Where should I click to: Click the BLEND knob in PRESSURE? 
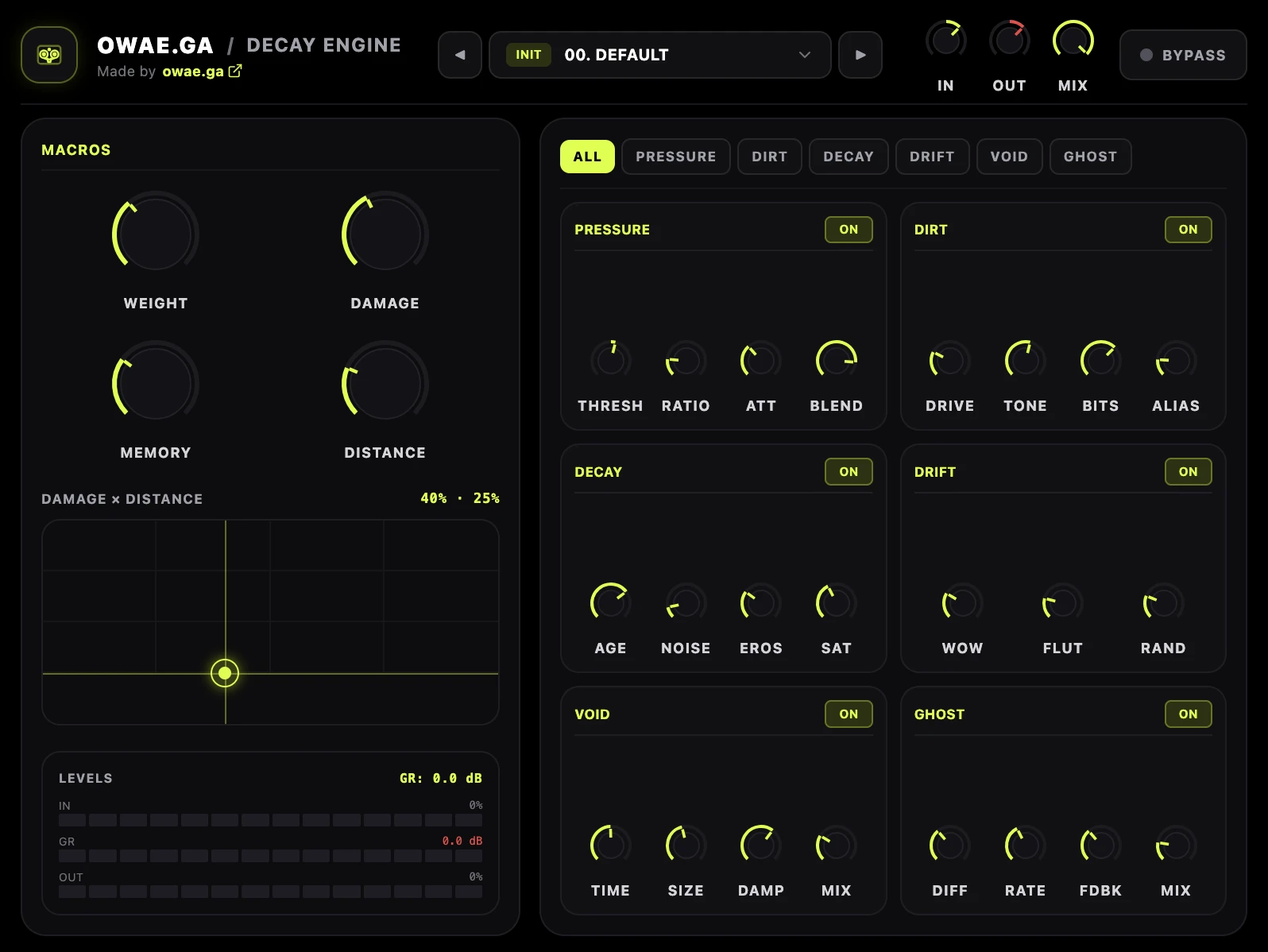click(x=836, y=361)
